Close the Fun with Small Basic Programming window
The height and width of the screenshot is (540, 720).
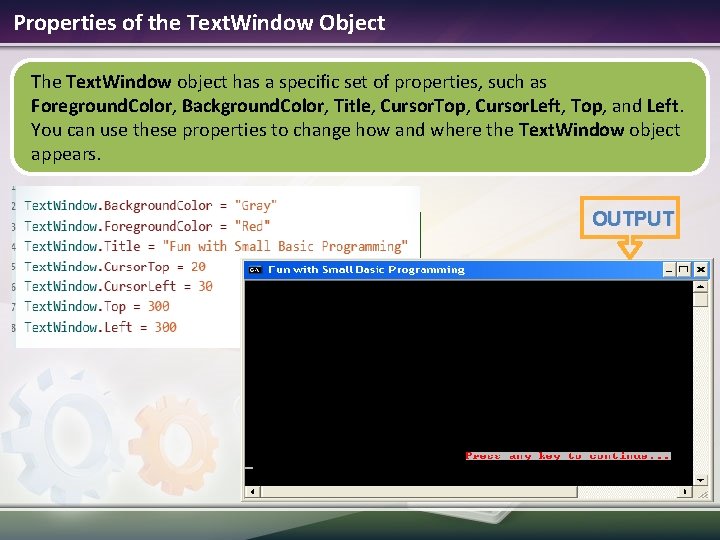(x=700, y=270)
